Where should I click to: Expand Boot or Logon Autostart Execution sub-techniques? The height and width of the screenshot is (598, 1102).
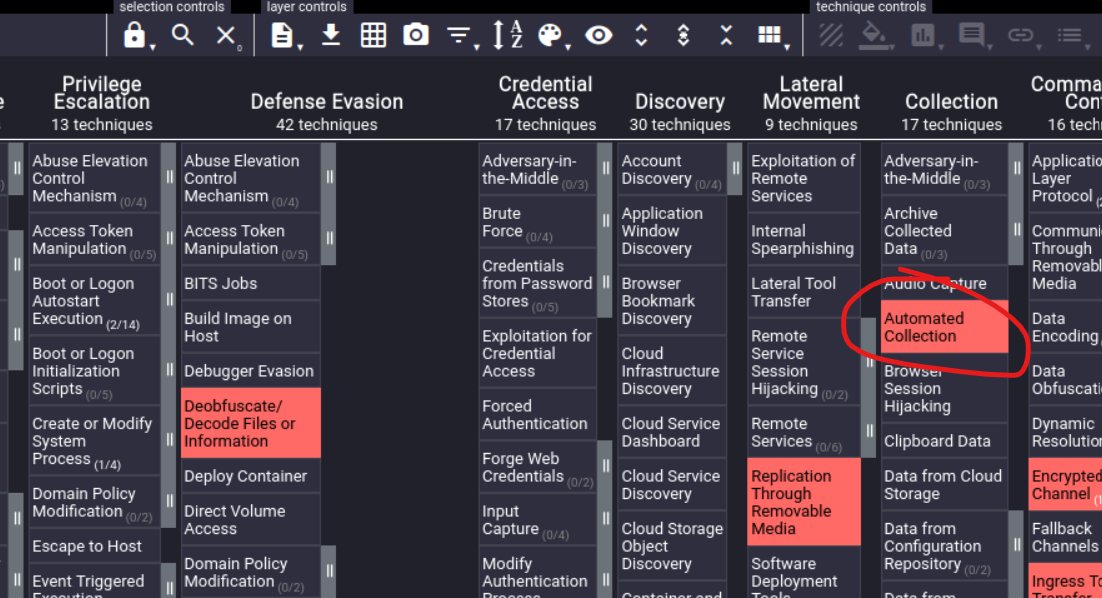click(169, 300)
